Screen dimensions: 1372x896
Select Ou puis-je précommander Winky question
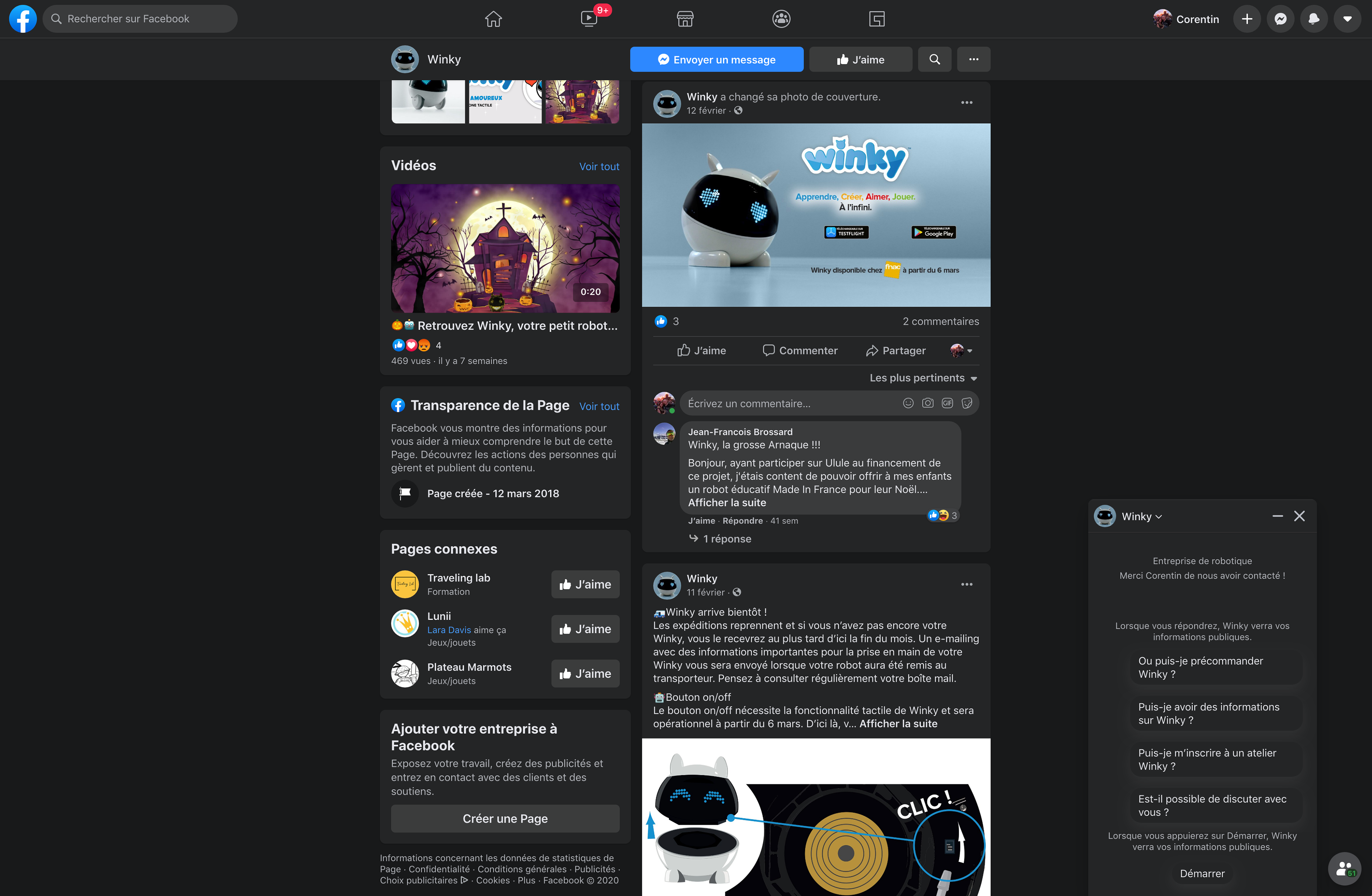1215,668
